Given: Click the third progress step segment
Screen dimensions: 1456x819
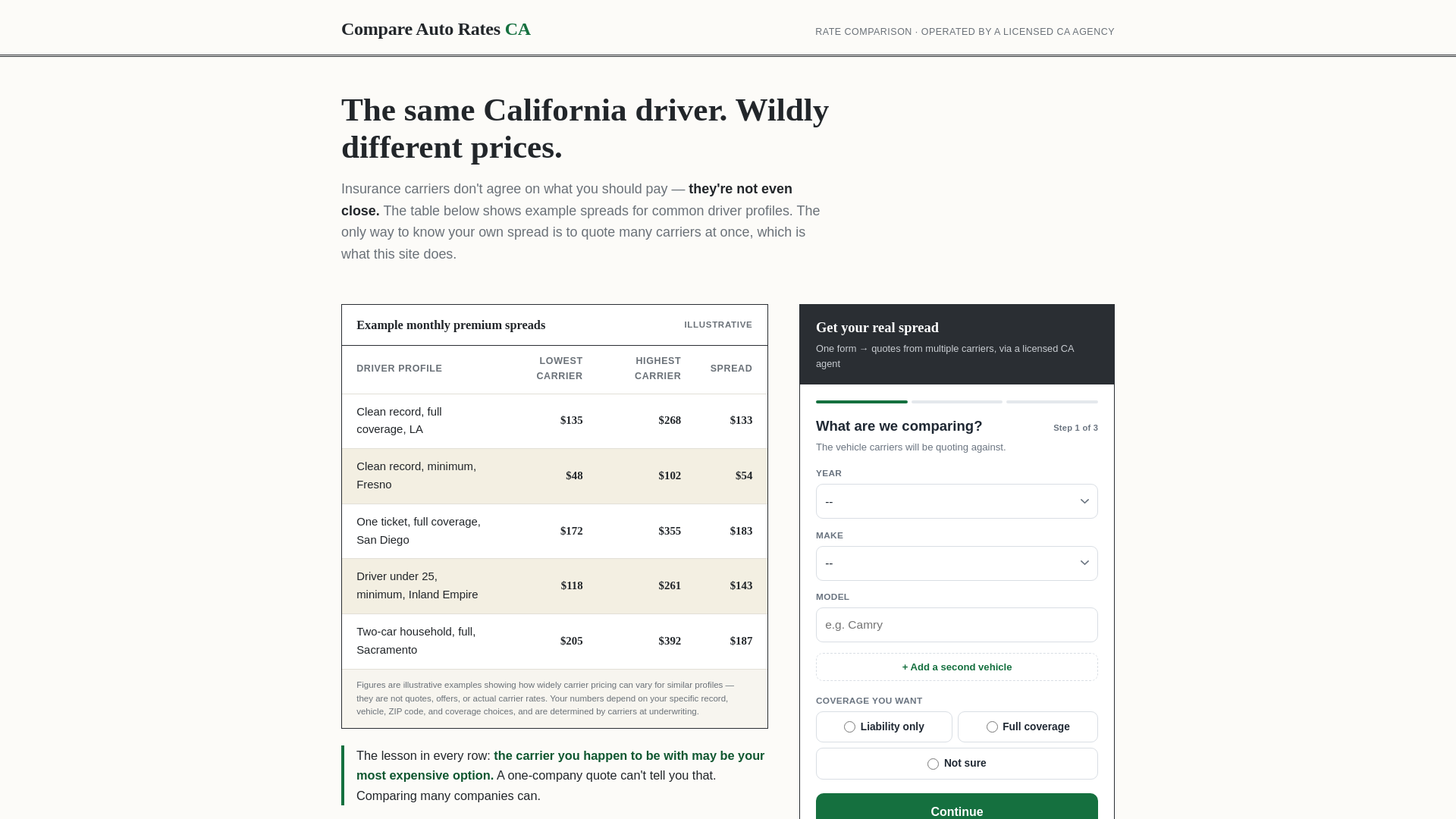Looking at the screenshot, I should tap(1052, 402).
